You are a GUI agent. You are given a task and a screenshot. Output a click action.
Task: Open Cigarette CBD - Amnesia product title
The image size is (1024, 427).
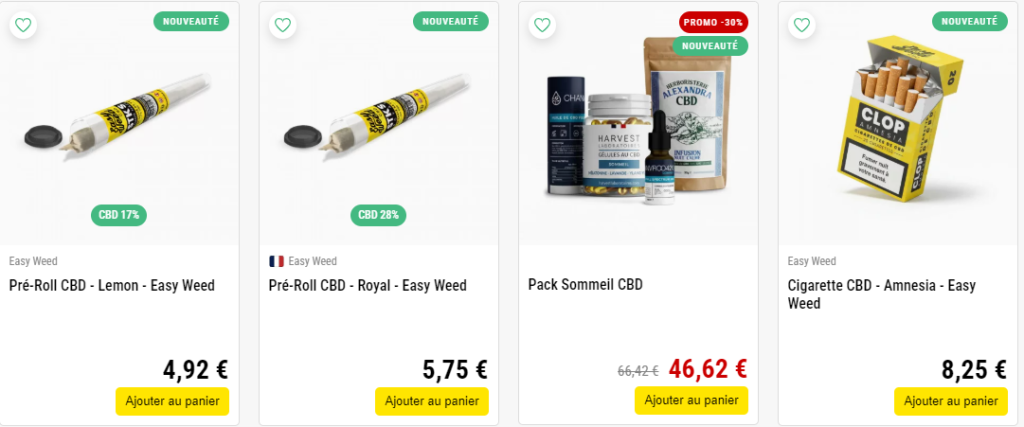(882, 294)
